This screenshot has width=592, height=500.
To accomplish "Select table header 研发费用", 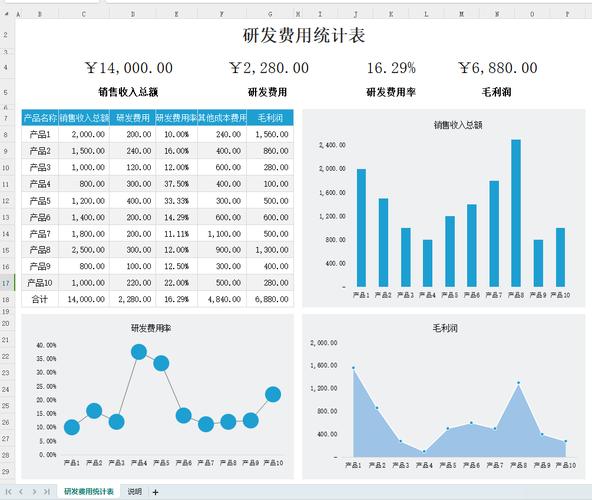I will click(133, 118).
